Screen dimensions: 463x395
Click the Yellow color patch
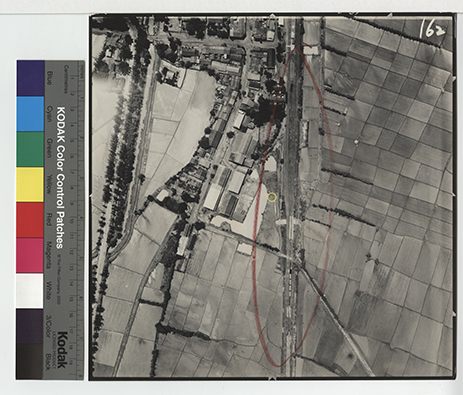30,185
